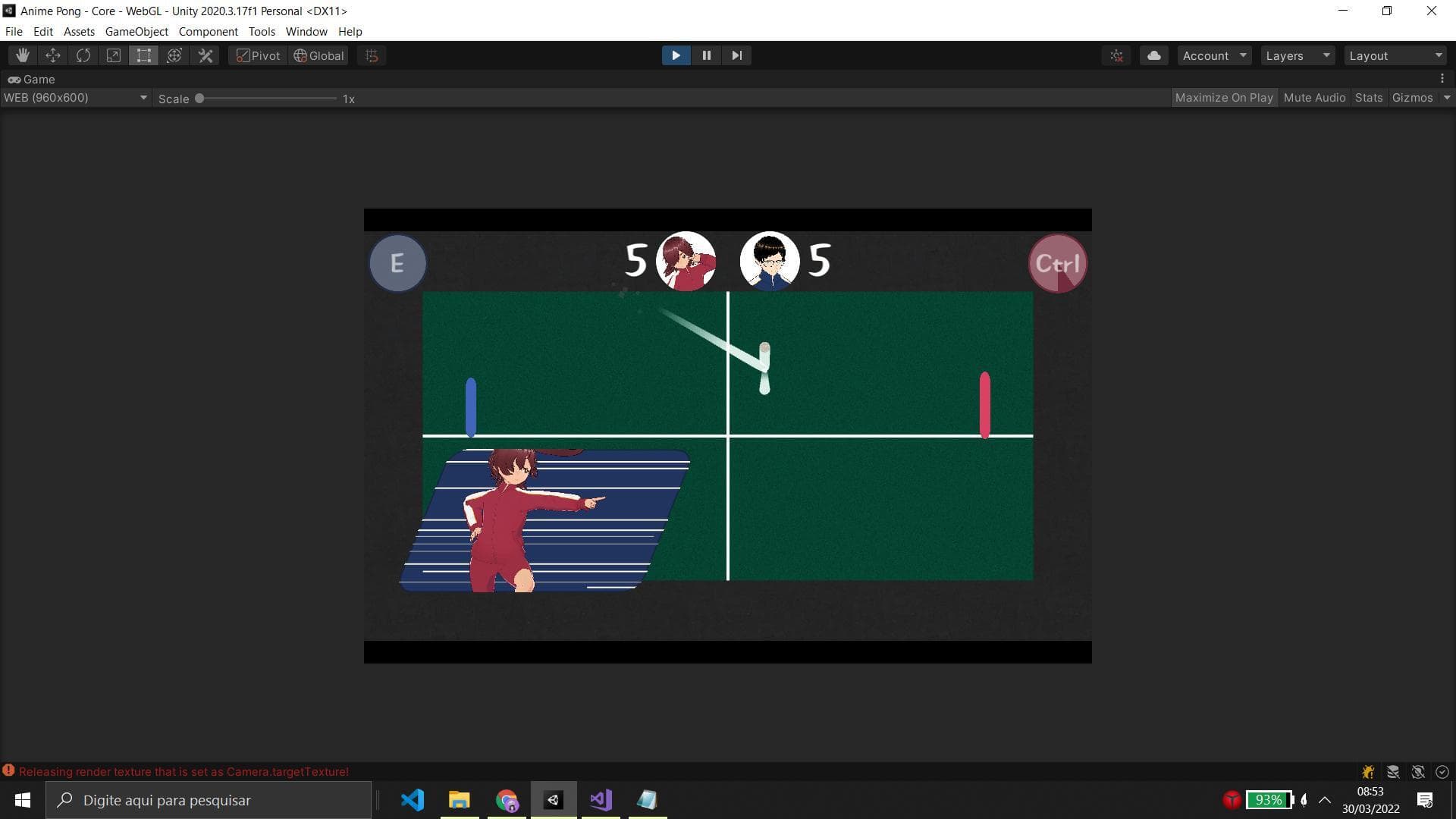
Task: Click the Windows taskbar search box
Action: coord(209,800)
